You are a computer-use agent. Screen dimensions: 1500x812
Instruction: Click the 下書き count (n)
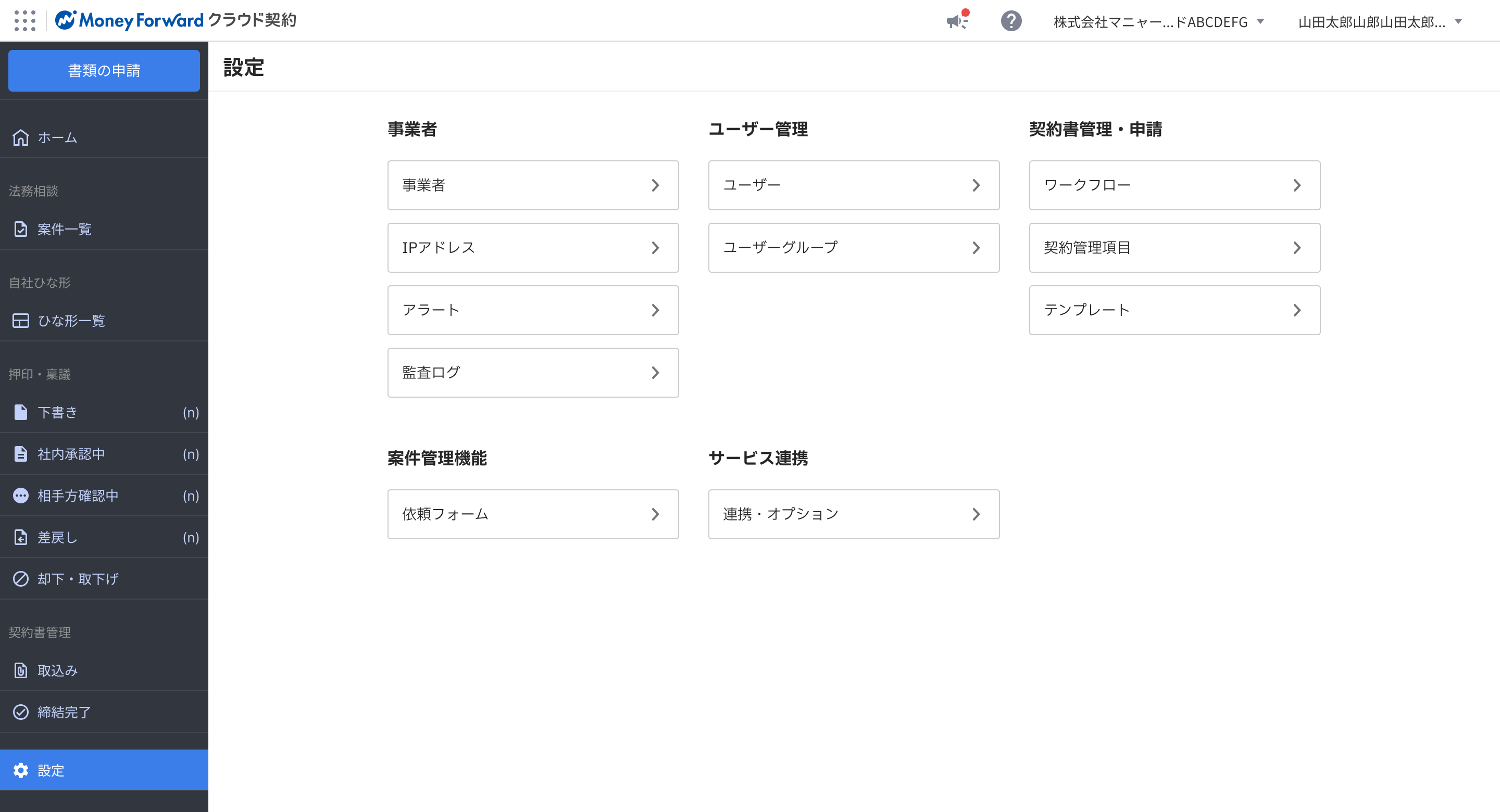click(191, 413)
